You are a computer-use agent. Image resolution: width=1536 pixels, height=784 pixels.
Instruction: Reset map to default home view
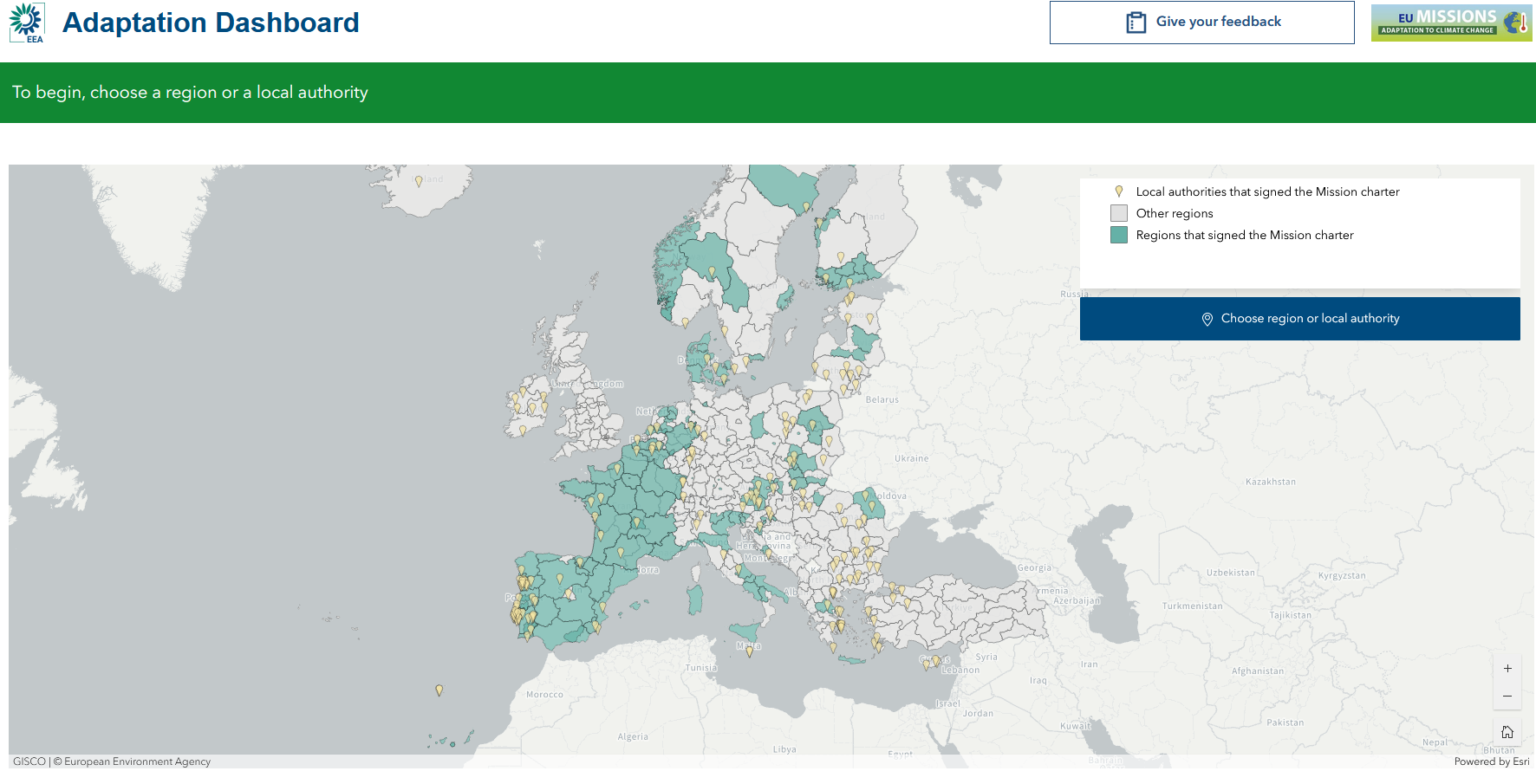coord(1507,732)
